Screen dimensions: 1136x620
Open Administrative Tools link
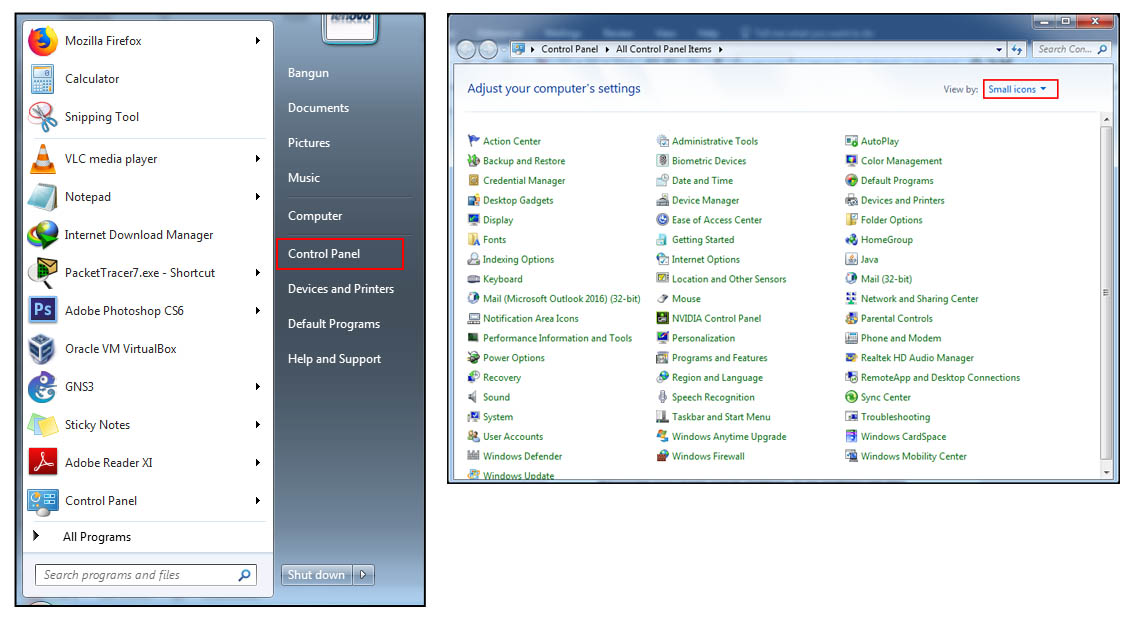click(714, 141)
